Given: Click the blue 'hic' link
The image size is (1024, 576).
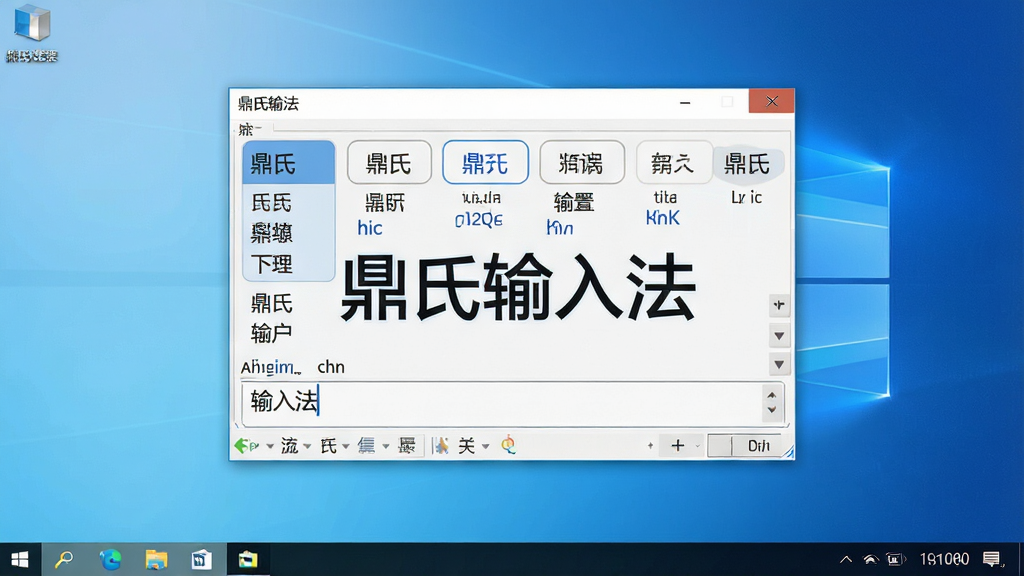Looking at the screenshot, I should [x=370, y=228].
